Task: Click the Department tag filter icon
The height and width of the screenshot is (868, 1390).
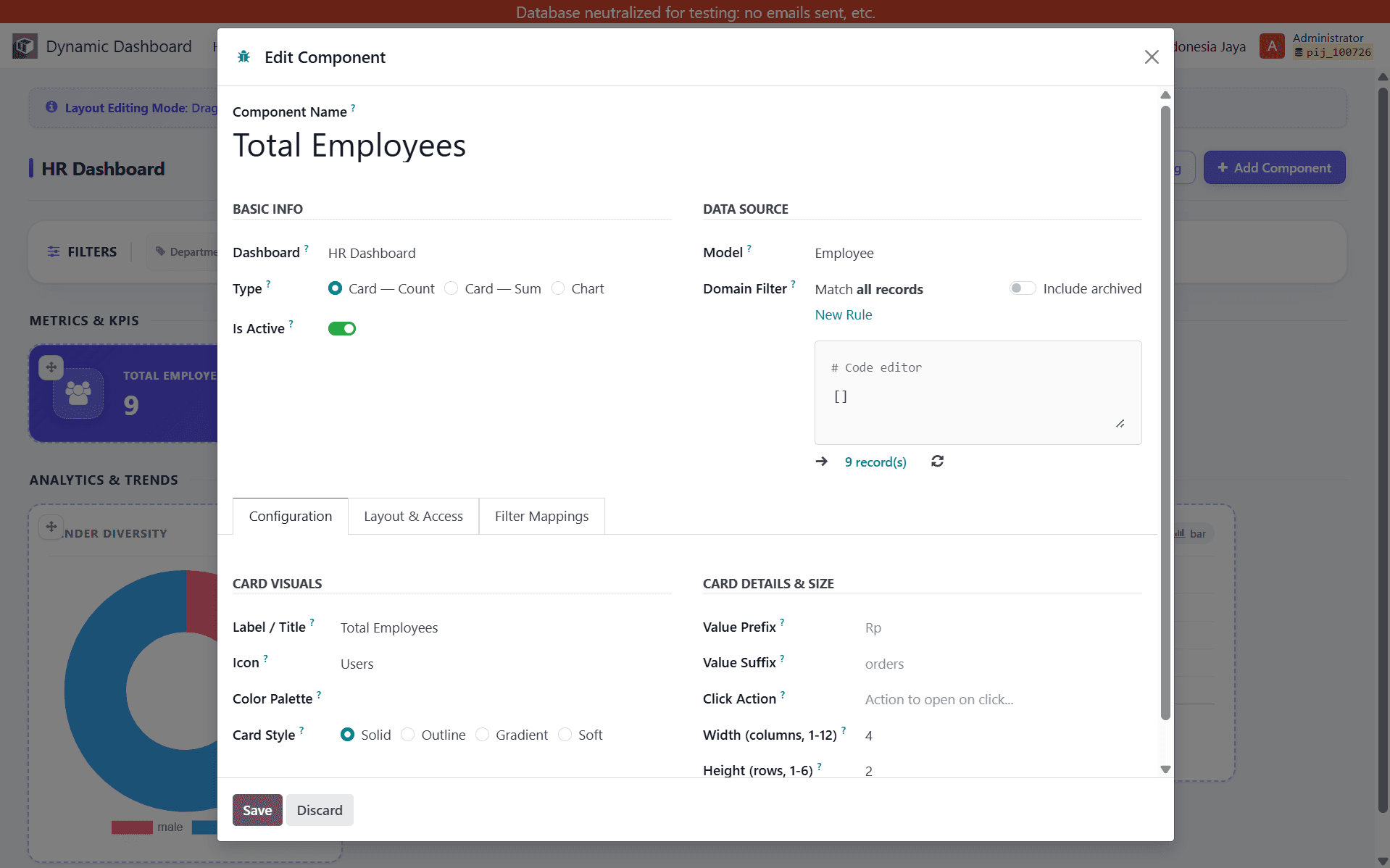Action: [x=160, y=251]
